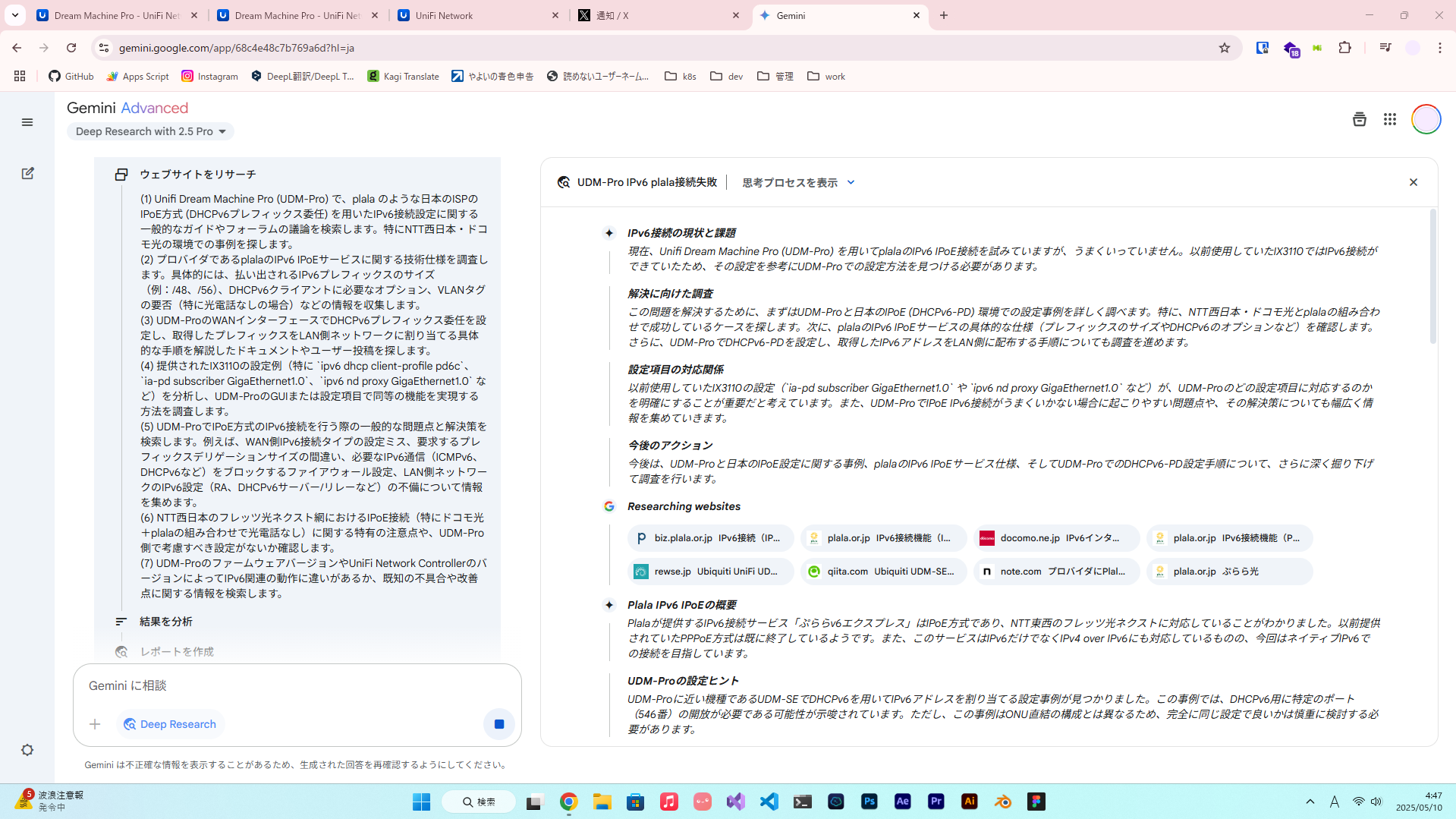Open Visual Studio Code from the taskbar
The height and width of the screenshot is (819, 1456).
click(x=769, y=802)
